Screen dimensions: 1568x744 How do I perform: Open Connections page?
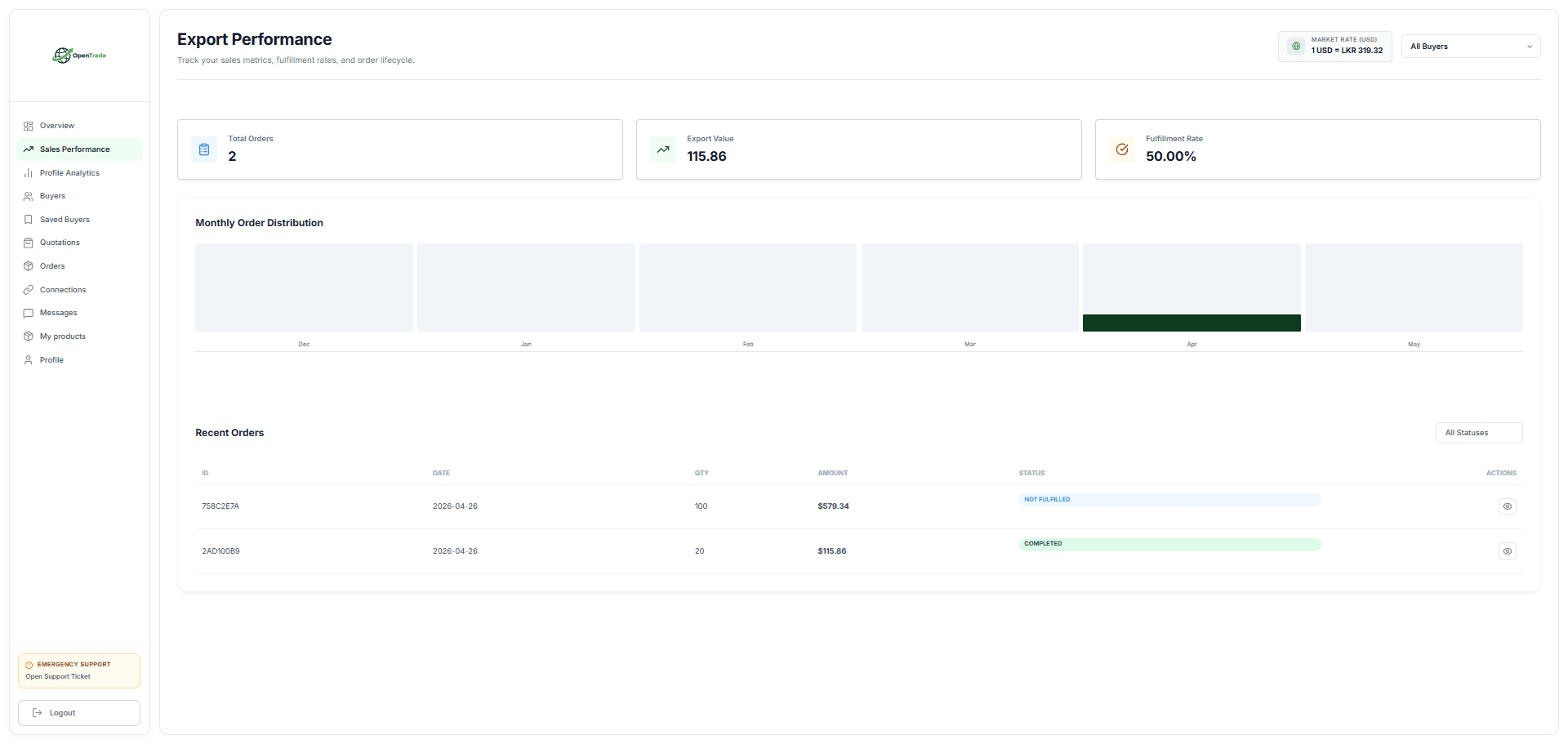click(x=79, y=290)
